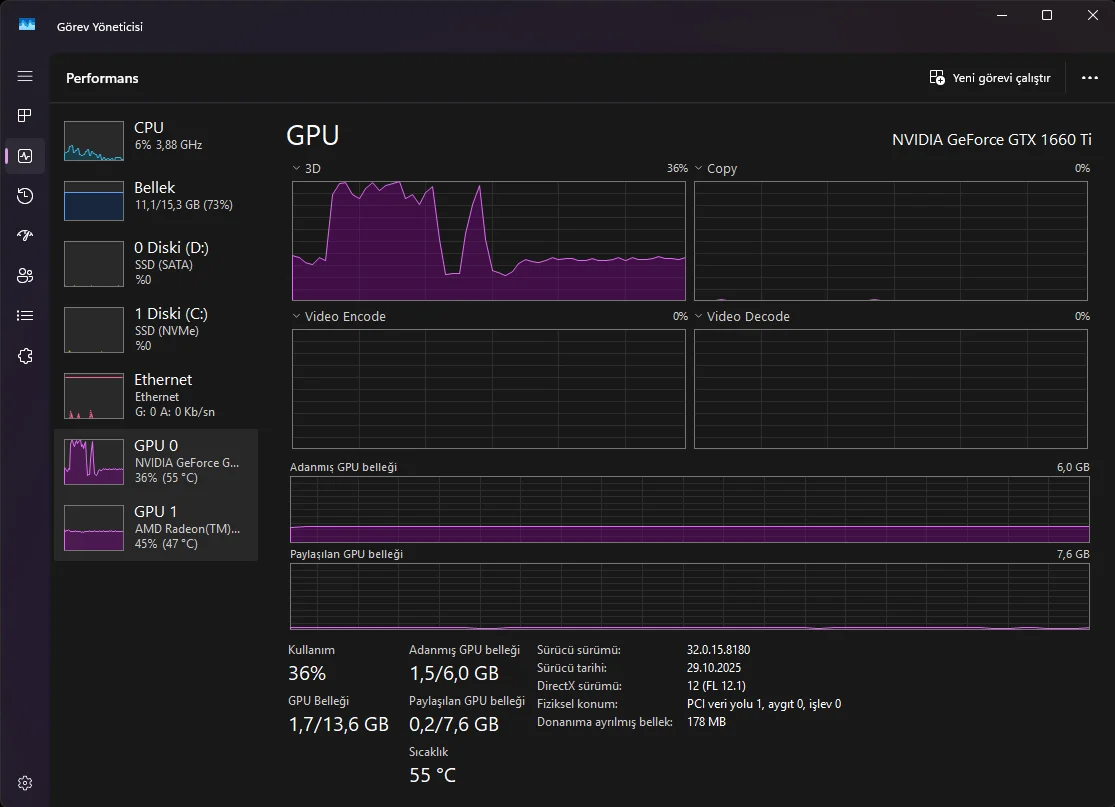
Task: Open the Video Decode graph dropdown
Action: 699,317
